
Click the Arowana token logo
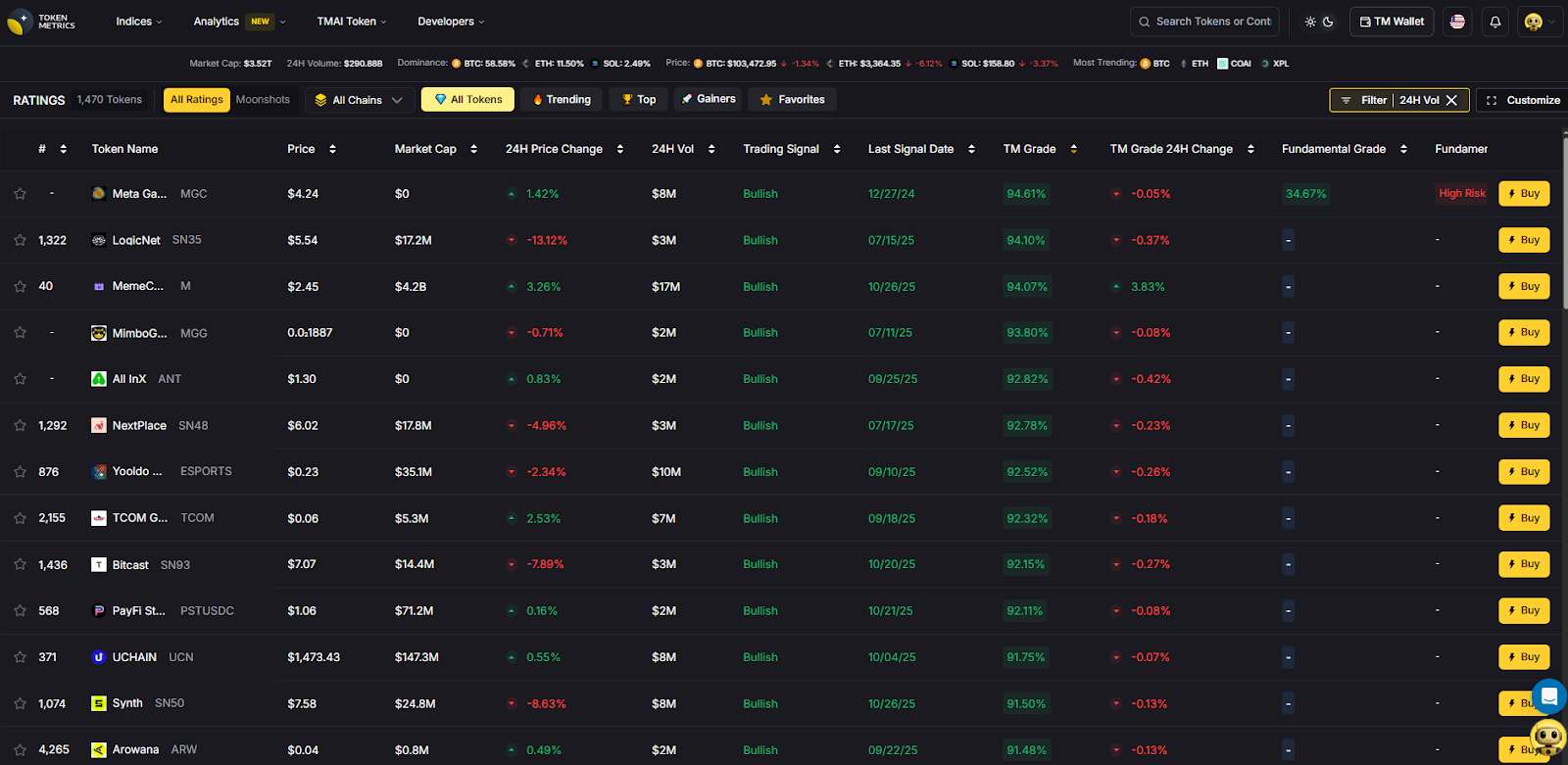tap(99, 749)
